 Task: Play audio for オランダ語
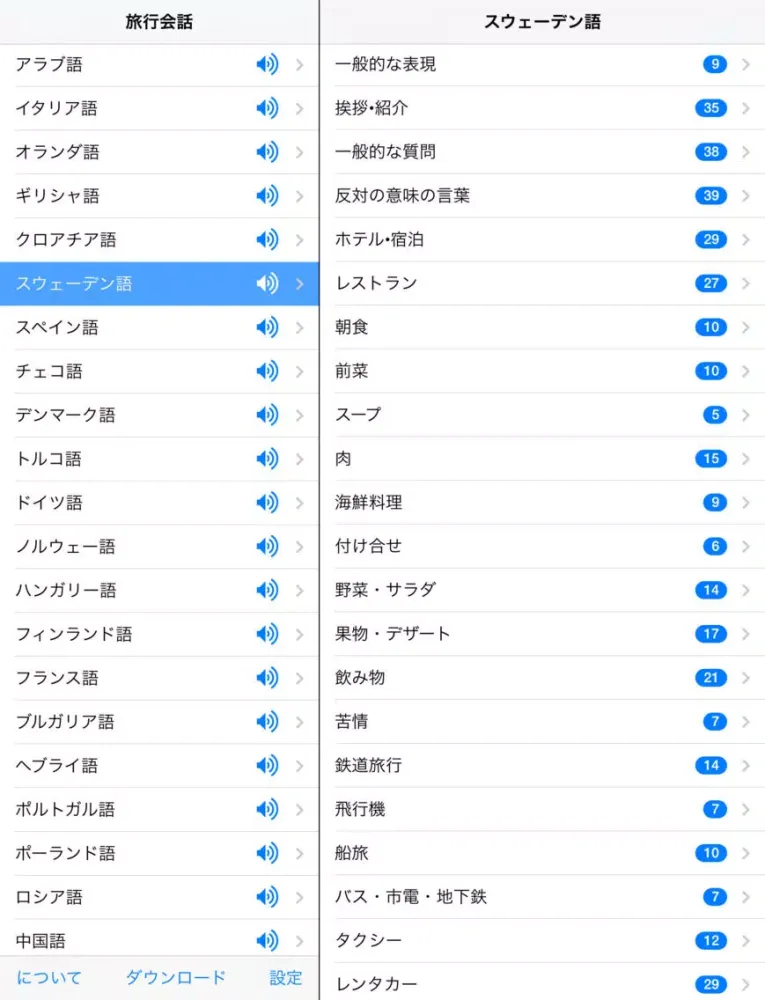tap(267, 152)
